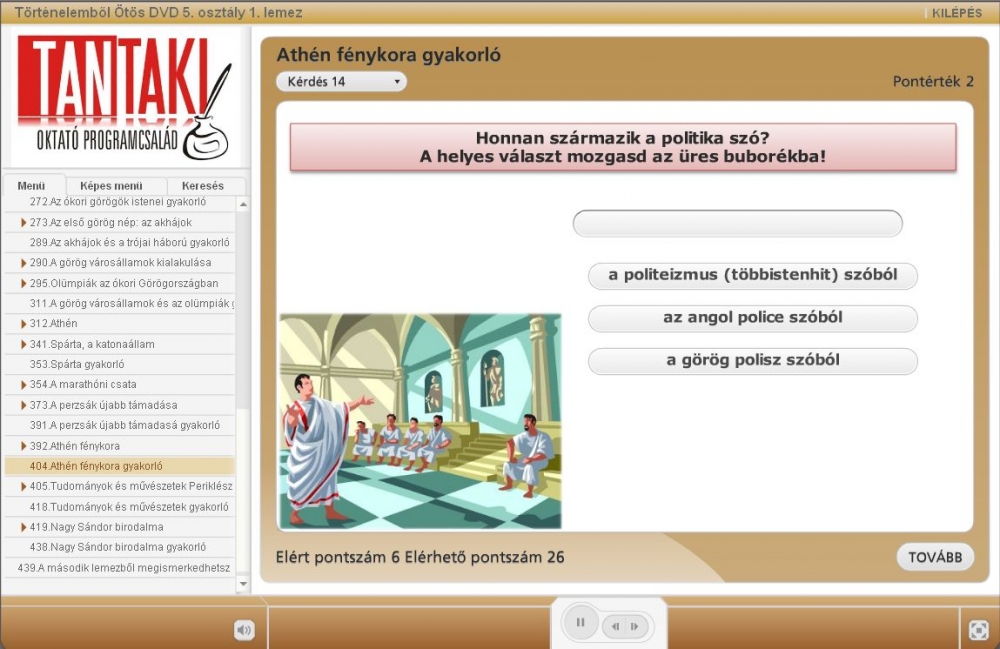Open 353.Spárta gyakorló in the menu list
Screen dimensions: 1000x649
coord(77,364)
